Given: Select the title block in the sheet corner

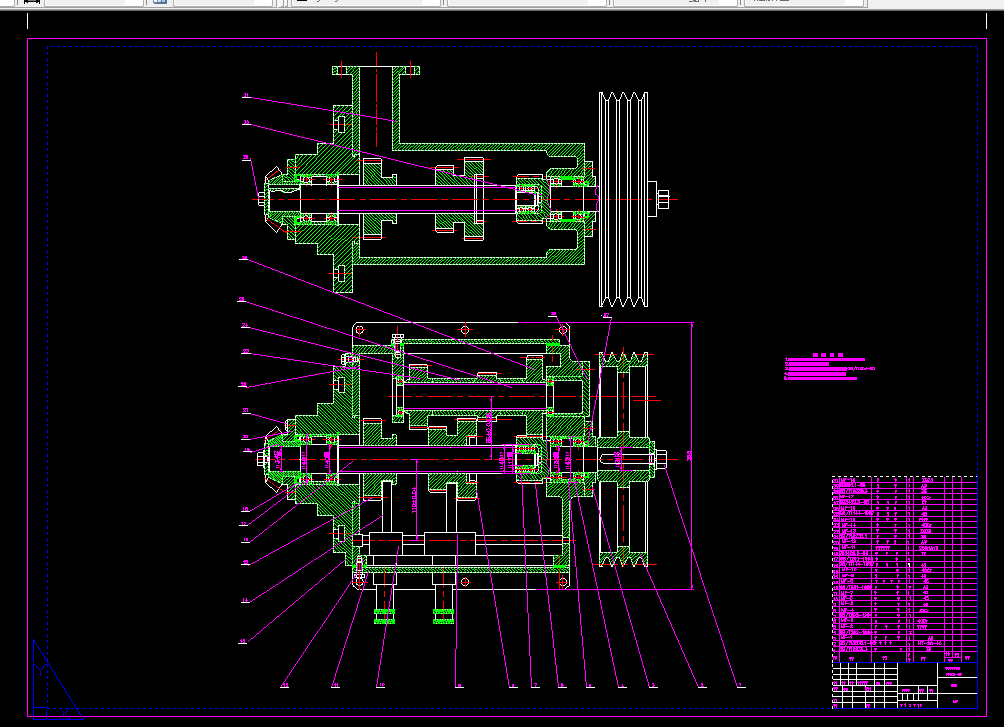Looking at the screenshot, I should [904, 685].
